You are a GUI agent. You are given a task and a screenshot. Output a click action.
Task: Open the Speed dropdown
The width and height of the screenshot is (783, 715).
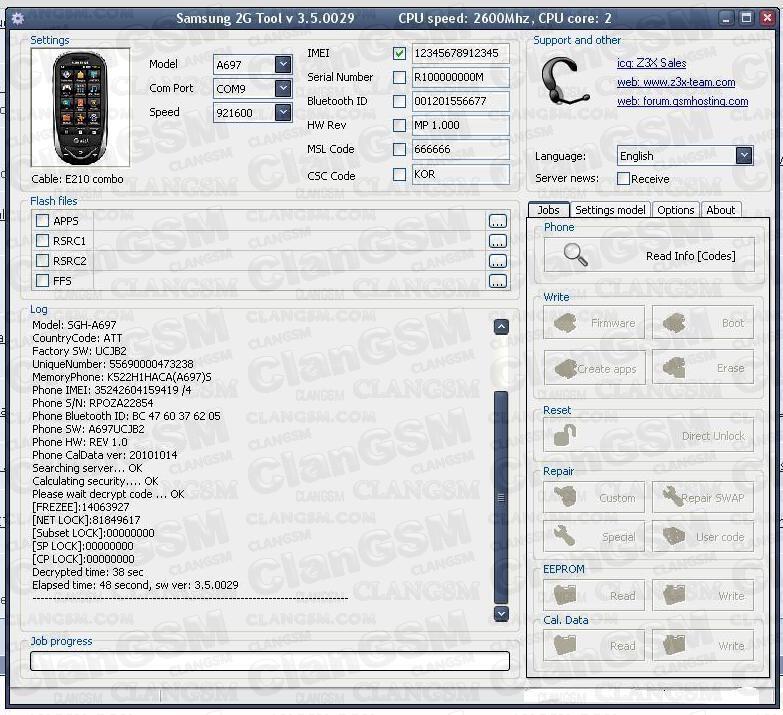(x=283, y=112)
